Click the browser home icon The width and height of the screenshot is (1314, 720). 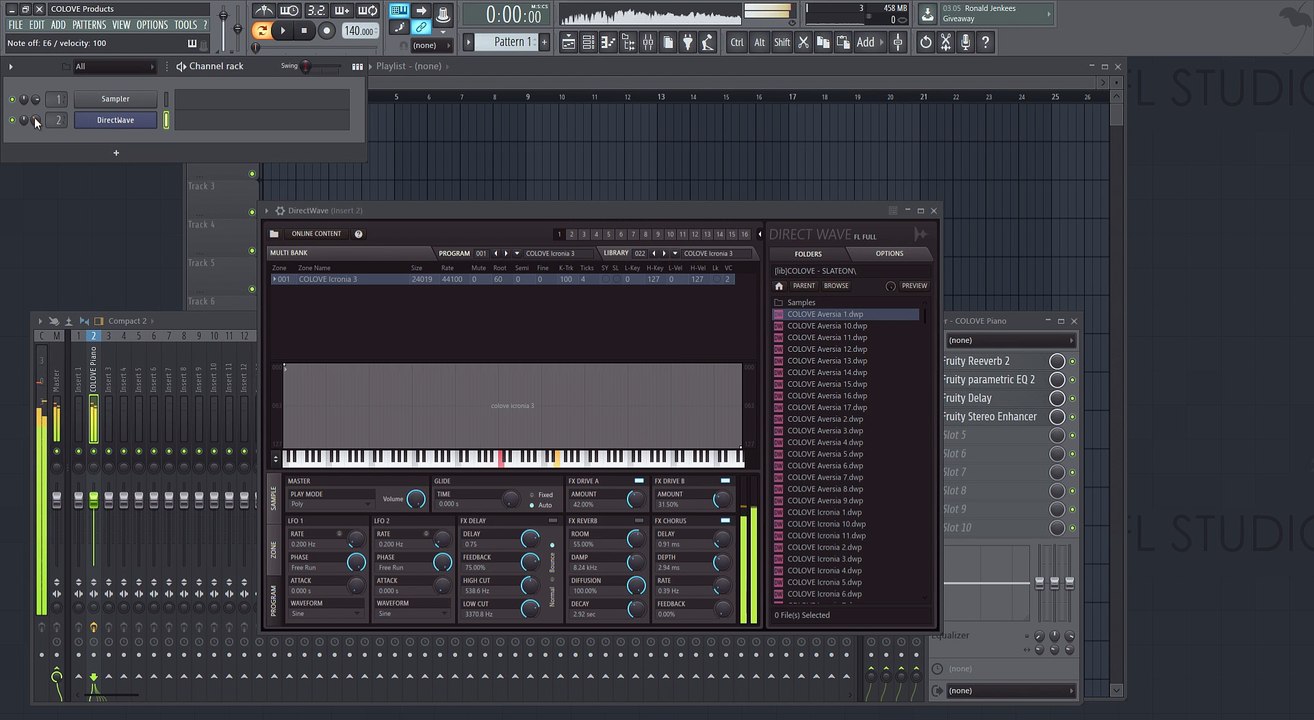pos(779,286)
